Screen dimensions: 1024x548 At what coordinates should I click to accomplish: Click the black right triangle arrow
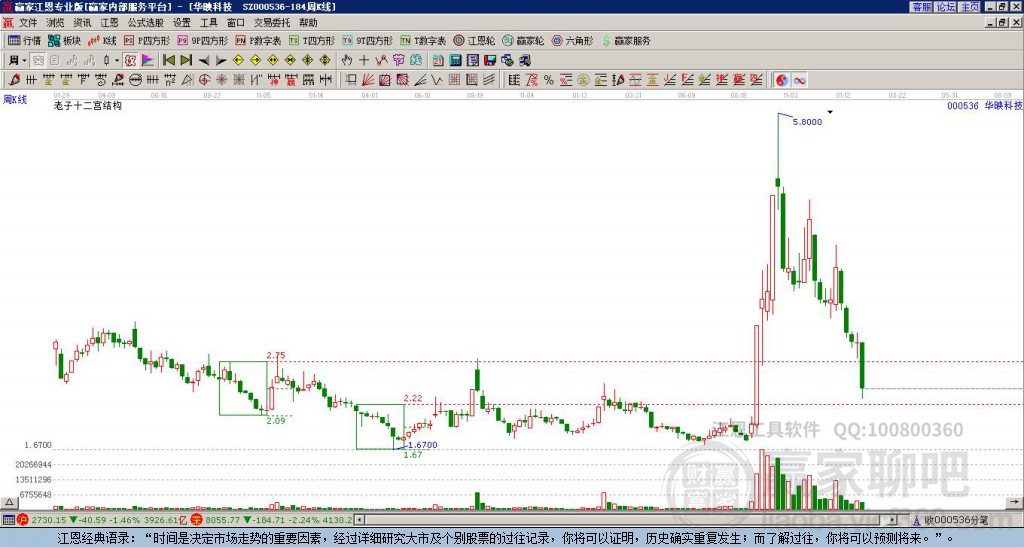[x=221, y=61]
